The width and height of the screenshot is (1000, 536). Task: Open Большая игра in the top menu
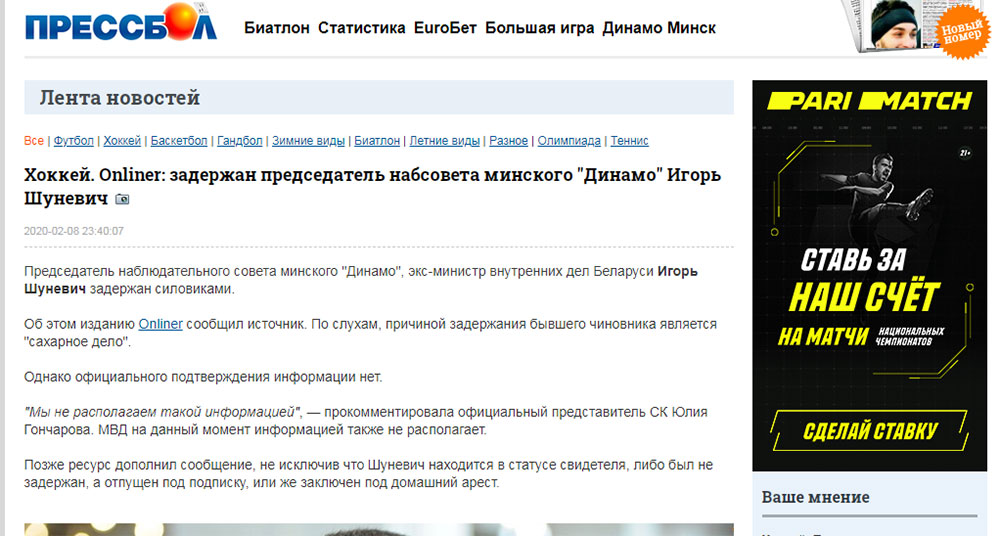(x=539, y=28)
